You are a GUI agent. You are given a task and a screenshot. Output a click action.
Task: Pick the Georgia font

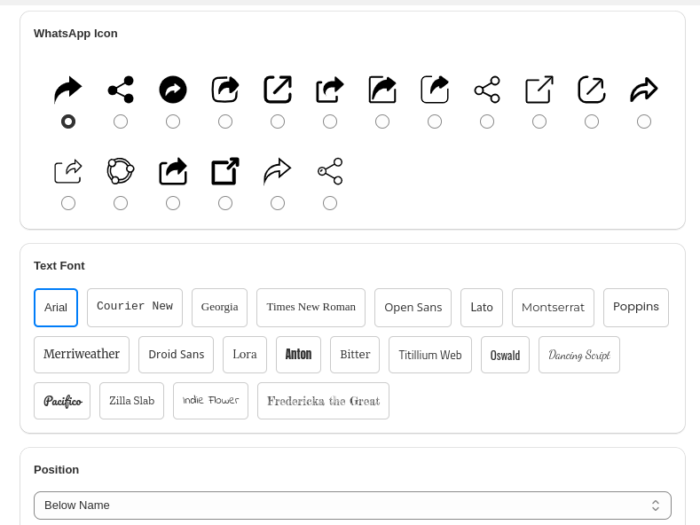[220, 308]
